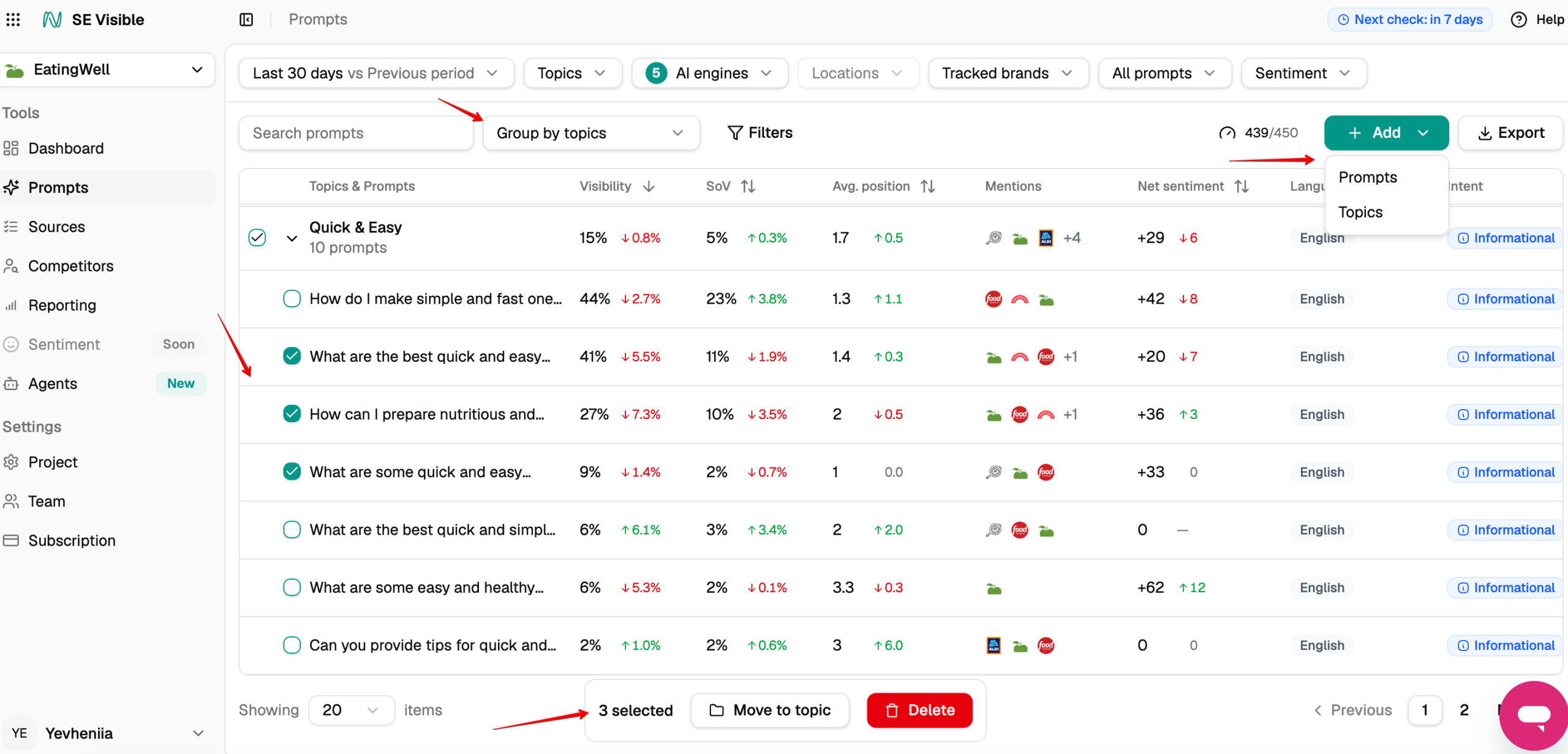
Task: Click the folder icon on Move to topic
Action: tap(716, 711)
